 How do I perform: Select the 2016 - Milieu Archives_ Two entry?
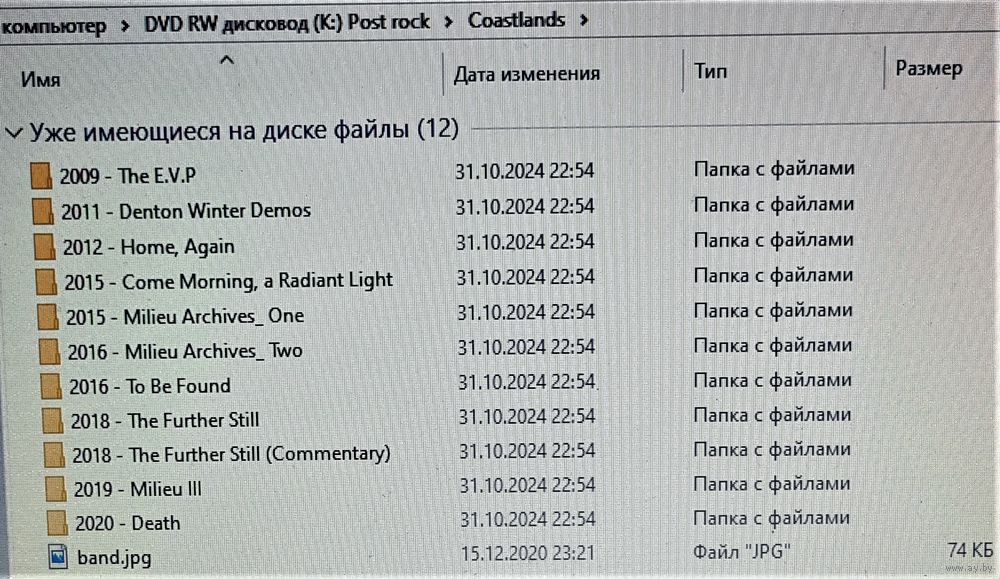click(185, 351)
